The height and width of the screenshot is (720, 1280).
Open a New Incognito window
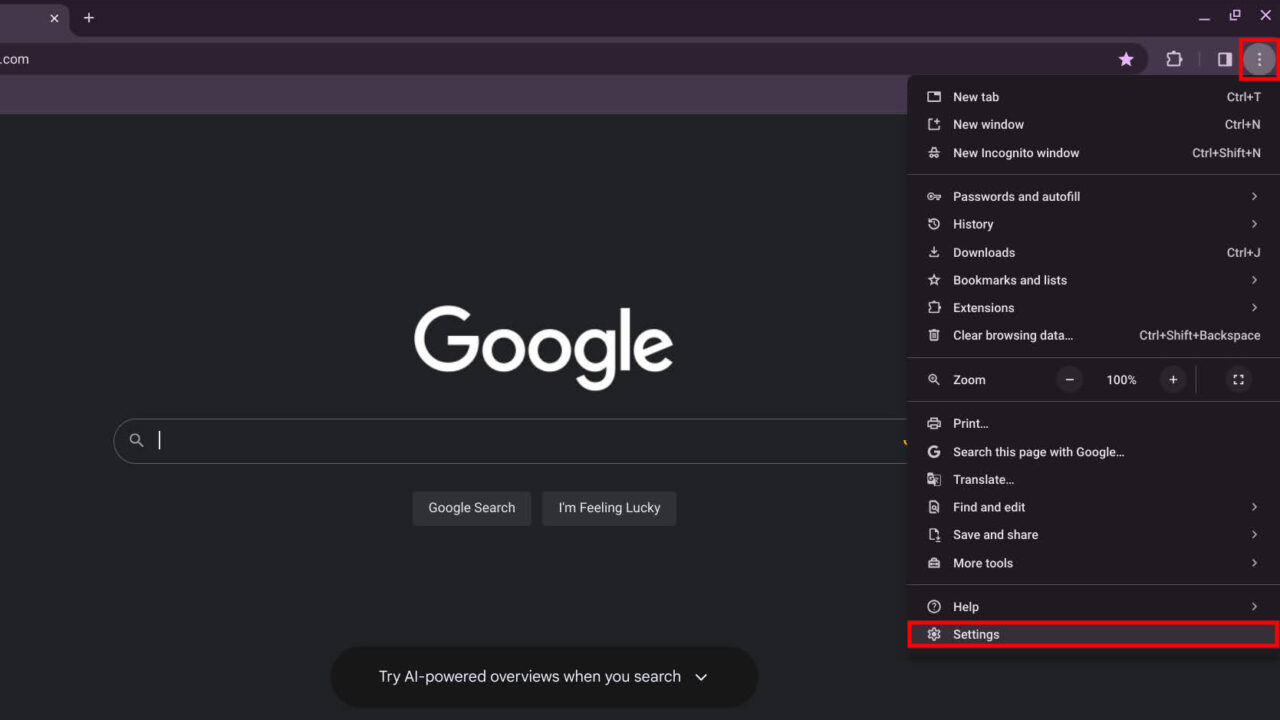[x=1016, y=152]
